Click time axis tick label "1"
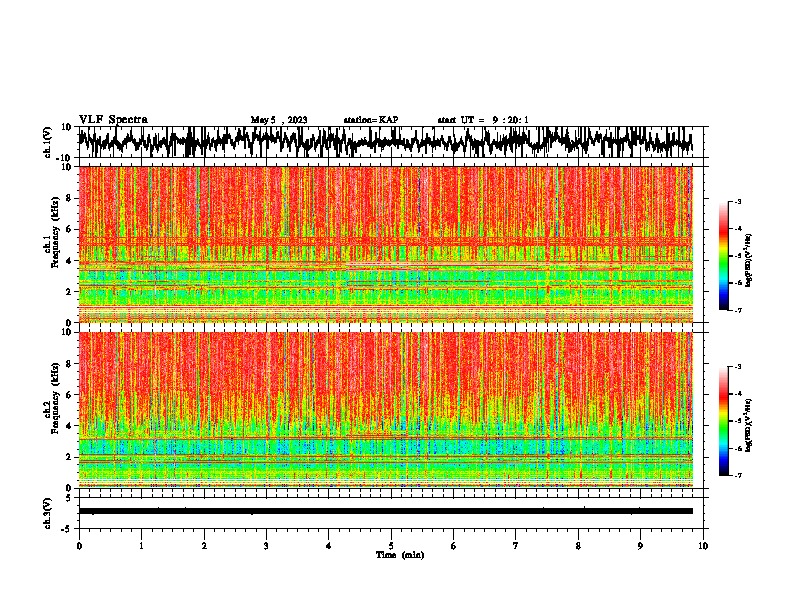This screenshot has width=792, height=612. pyautogui.click(x=141, y=546)
